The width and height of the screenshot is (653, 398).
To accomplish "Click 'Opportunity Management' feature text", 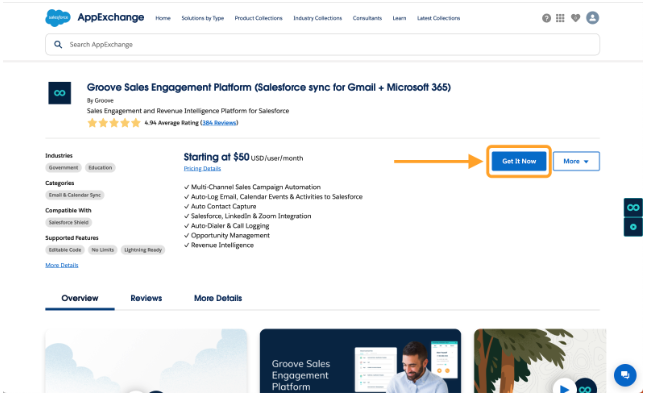I will pyautogui.click(x=230, y=236).
